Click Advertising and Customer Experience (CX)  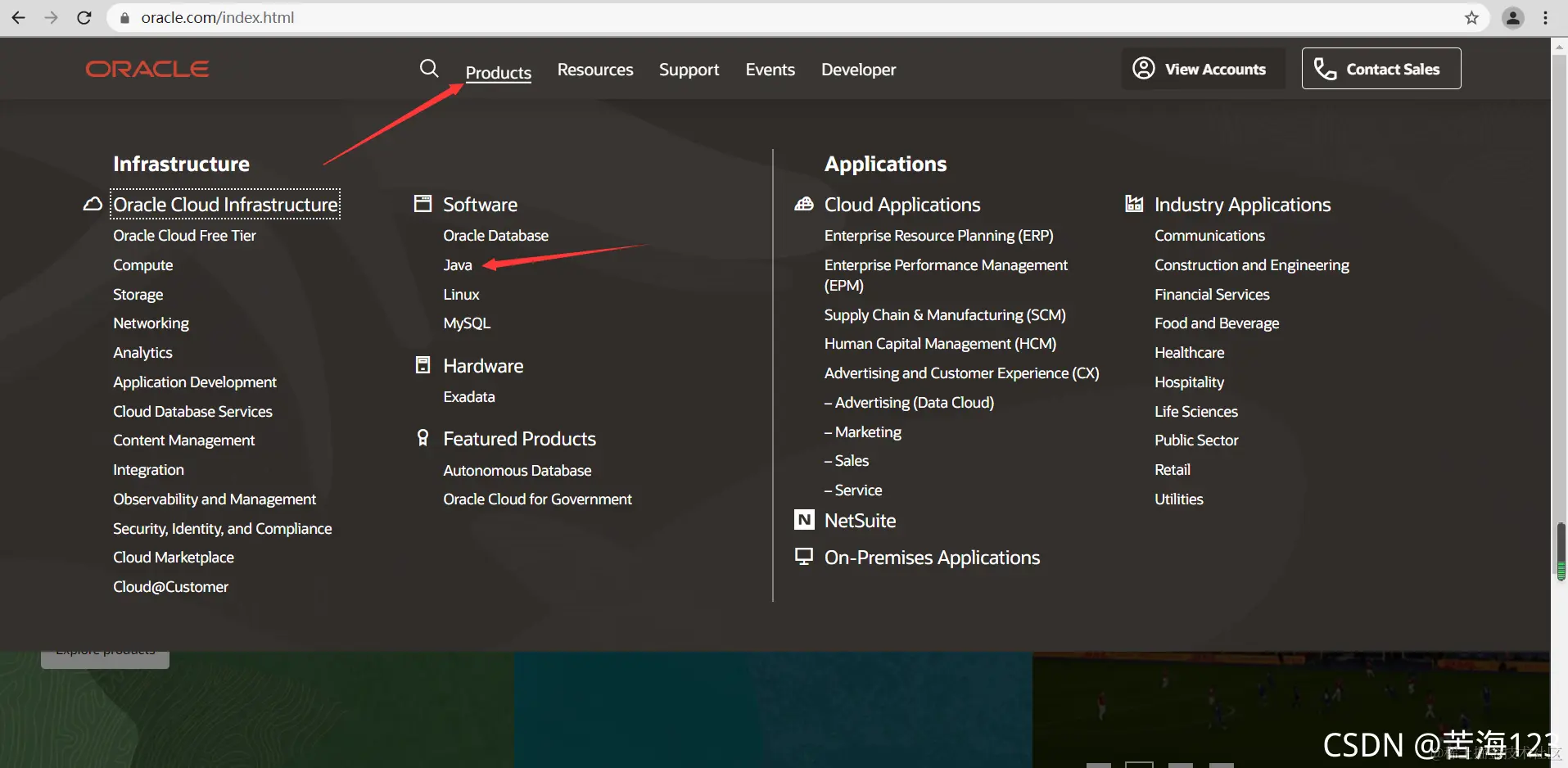(962, 373)
